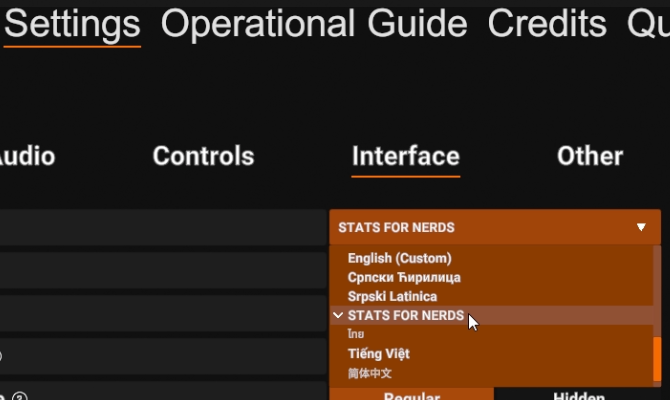Select the Hidden toggle option
Screen dimensions: 670x400
[580, 396]
